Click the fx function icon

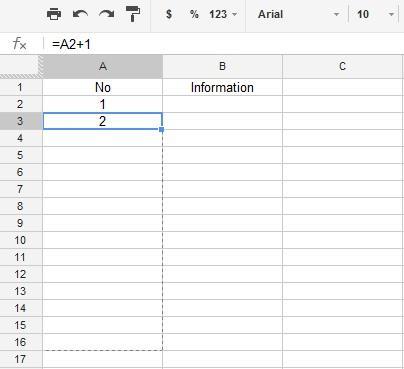point(19,44)
